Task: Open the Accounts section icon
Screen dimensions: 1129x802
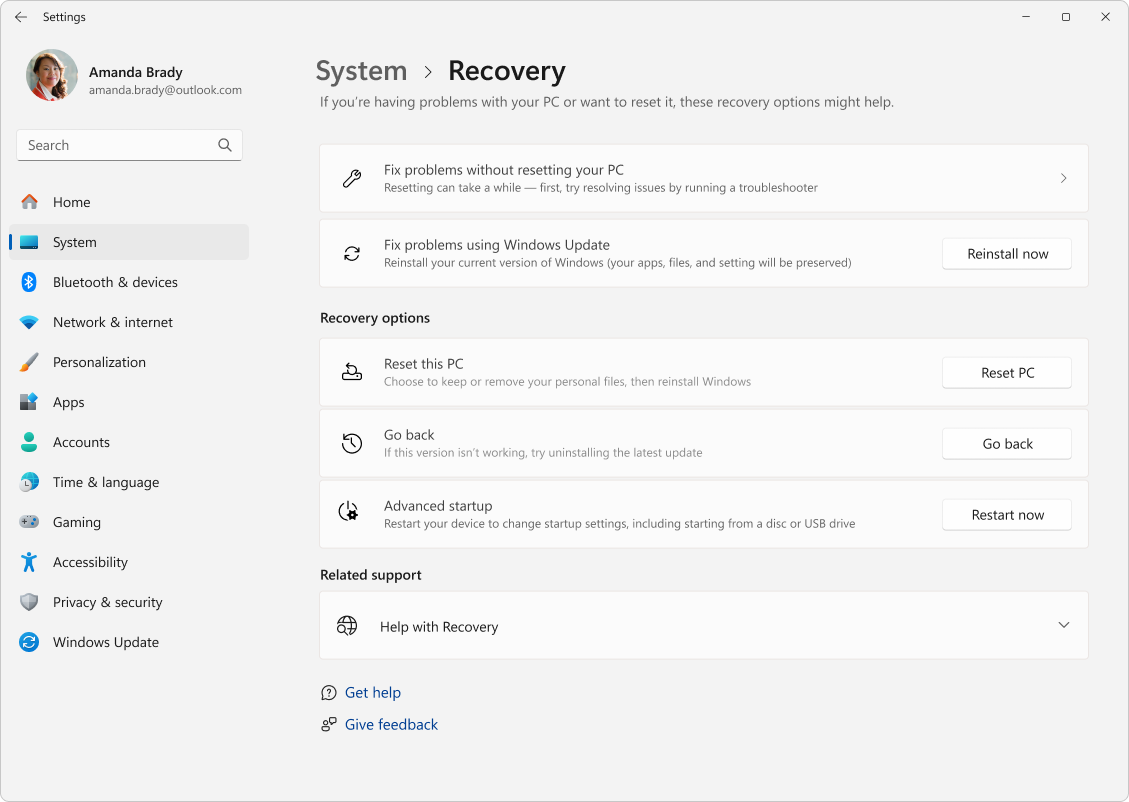Action: pyautogui.click(x=28, y=442)
